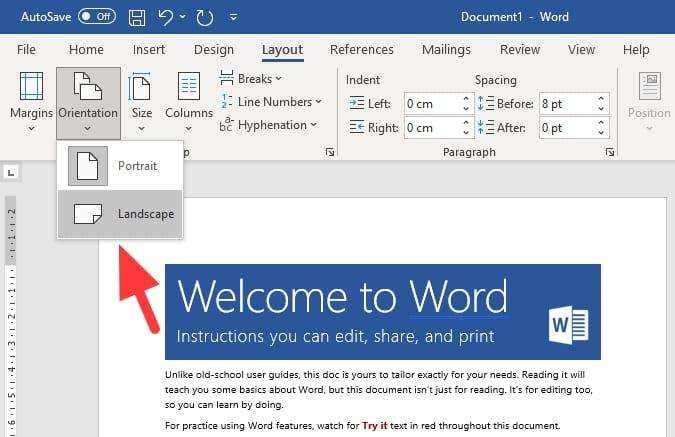Choose Landscape orientation

120,214
